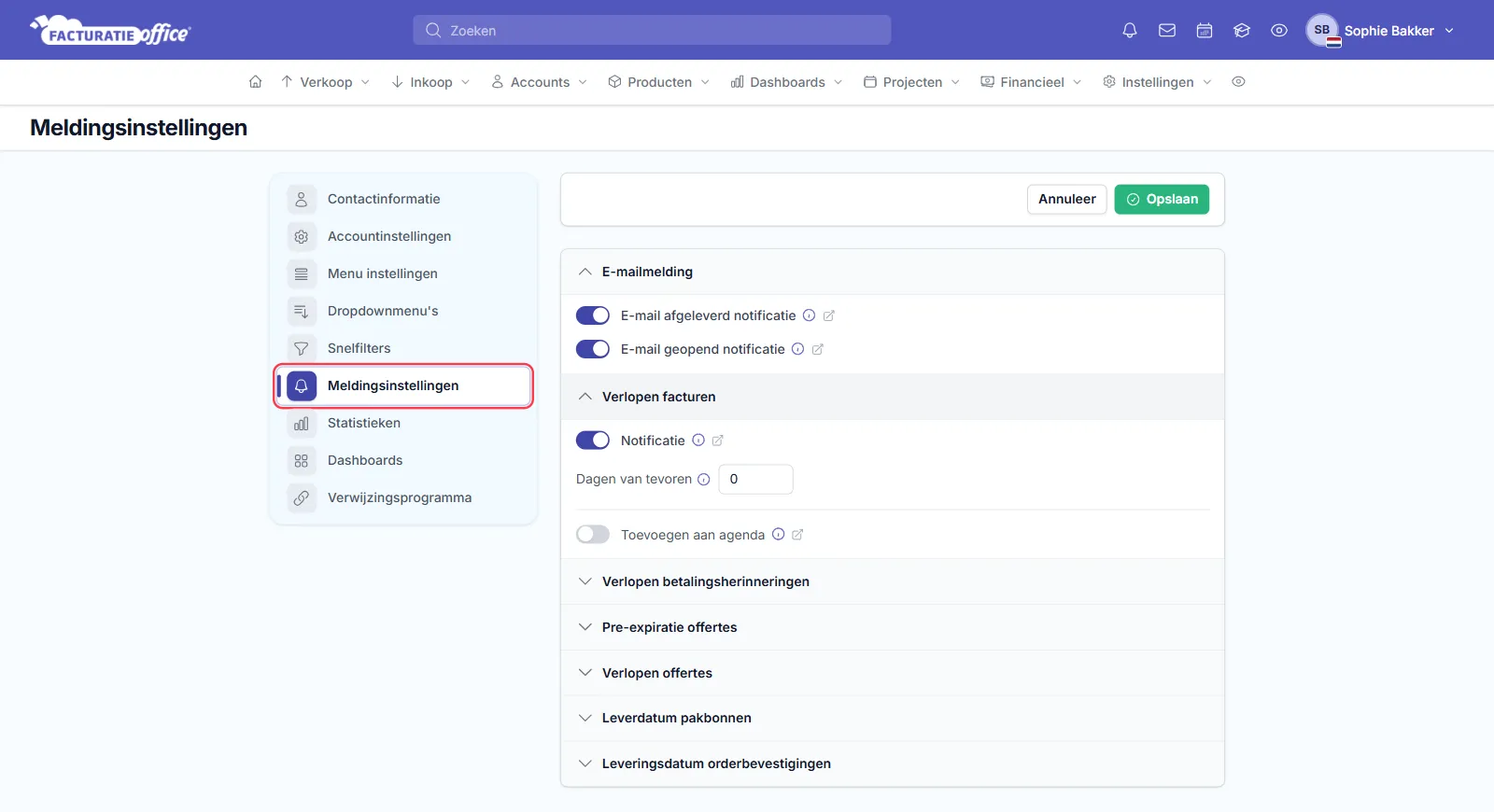Viewport: 1494px width, 812px height.
Task: Click the Zoeken search field
Action: coord(652,31)
